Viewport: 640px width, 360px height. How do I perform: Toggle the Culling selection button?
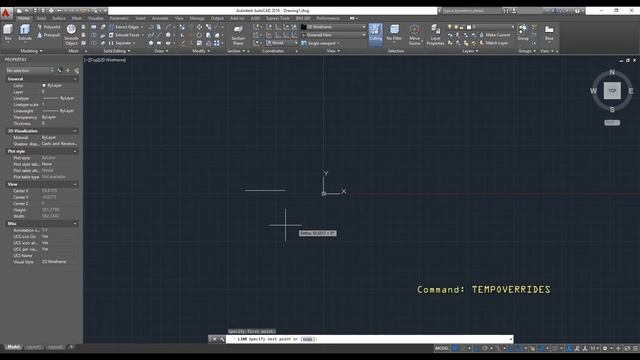point(376,34)
